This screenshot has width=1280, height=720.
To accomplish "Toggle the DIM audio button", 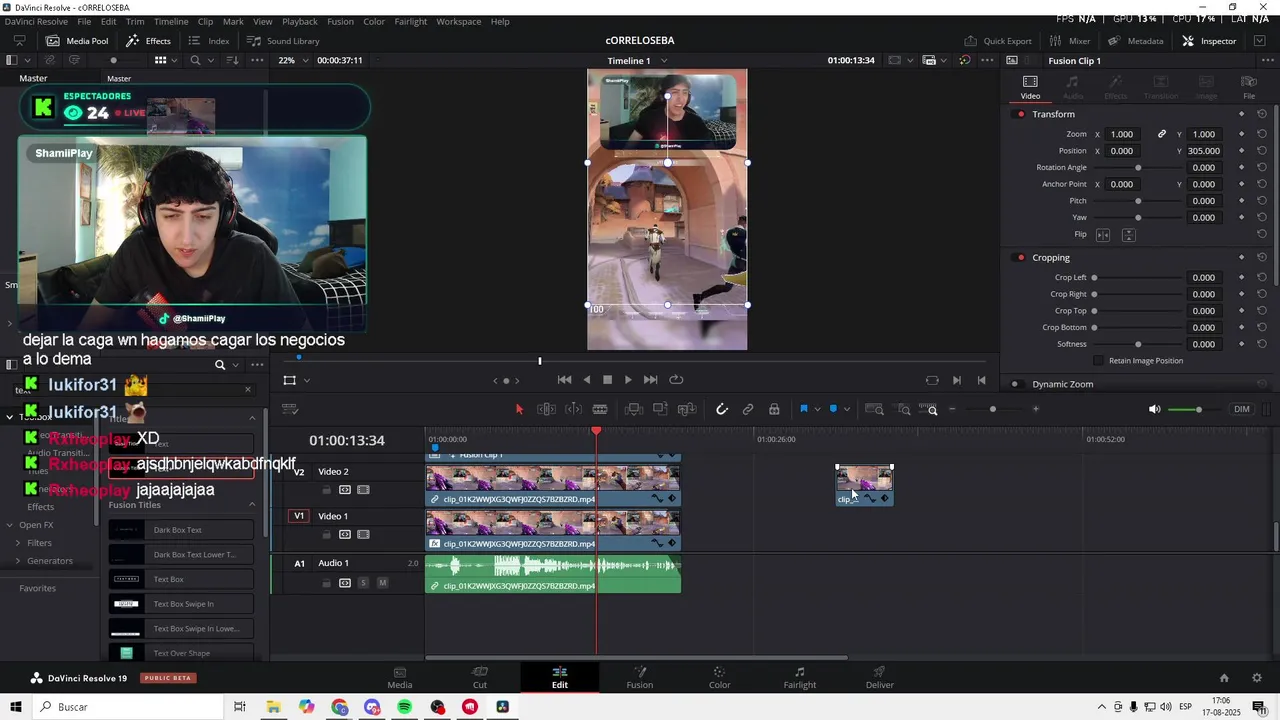I will (1242, 409).
